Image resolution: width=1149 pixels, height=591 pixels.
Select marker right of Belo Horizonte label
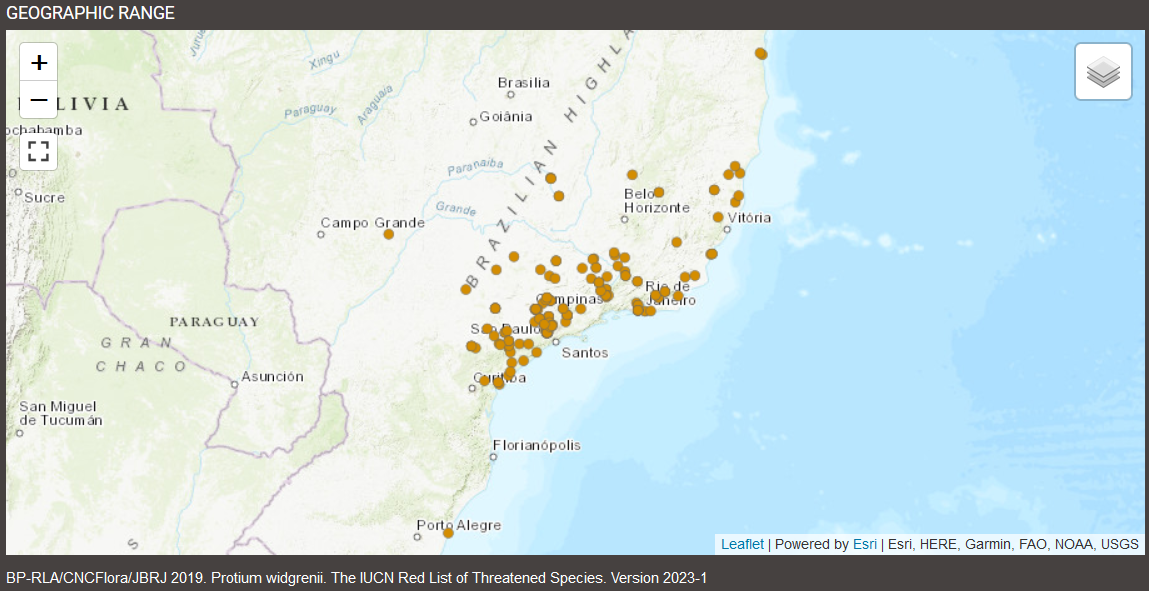click(x=658, y=192)
